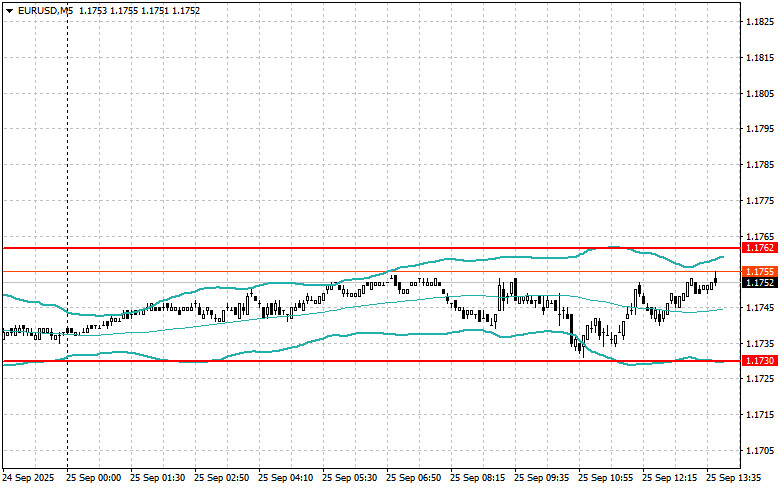Viewport: 781px width, 489px height.
Task: Click the 24 Sep 2025 time label
Action: 28,478
